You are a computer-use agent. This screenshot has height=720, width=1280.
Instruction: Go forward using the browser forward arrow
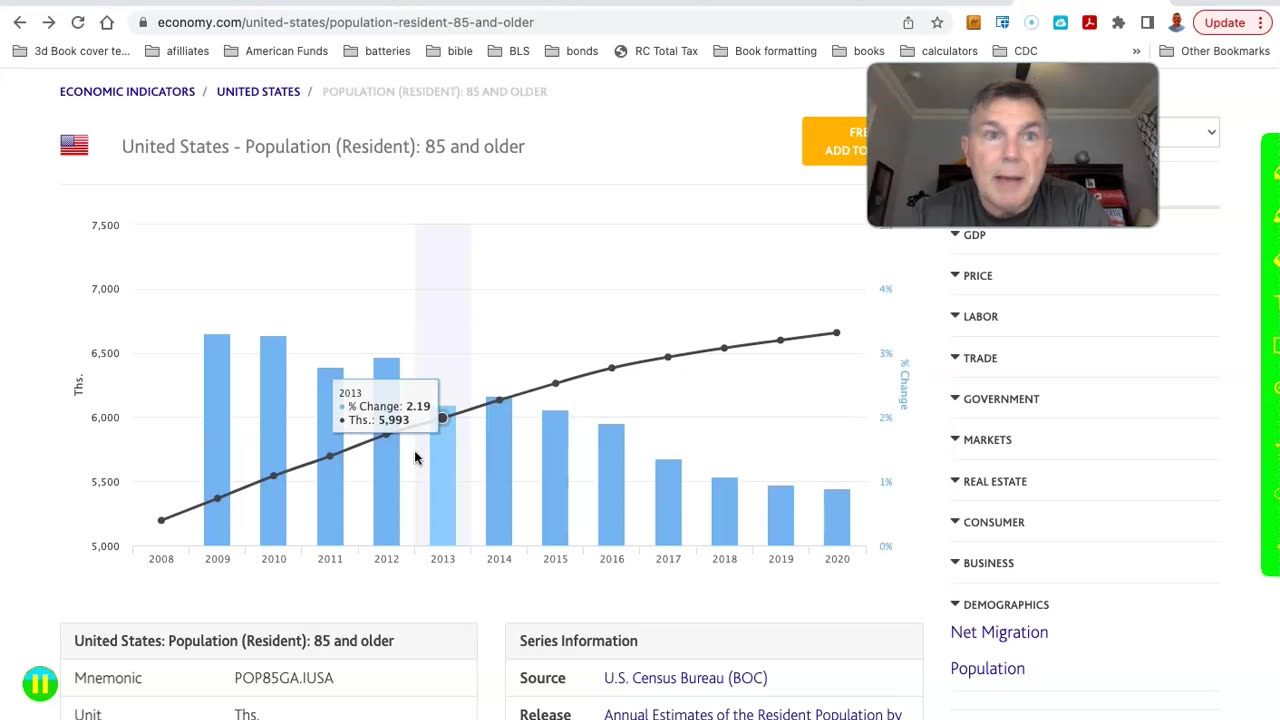pyautogui.click(x=49, y=22)
